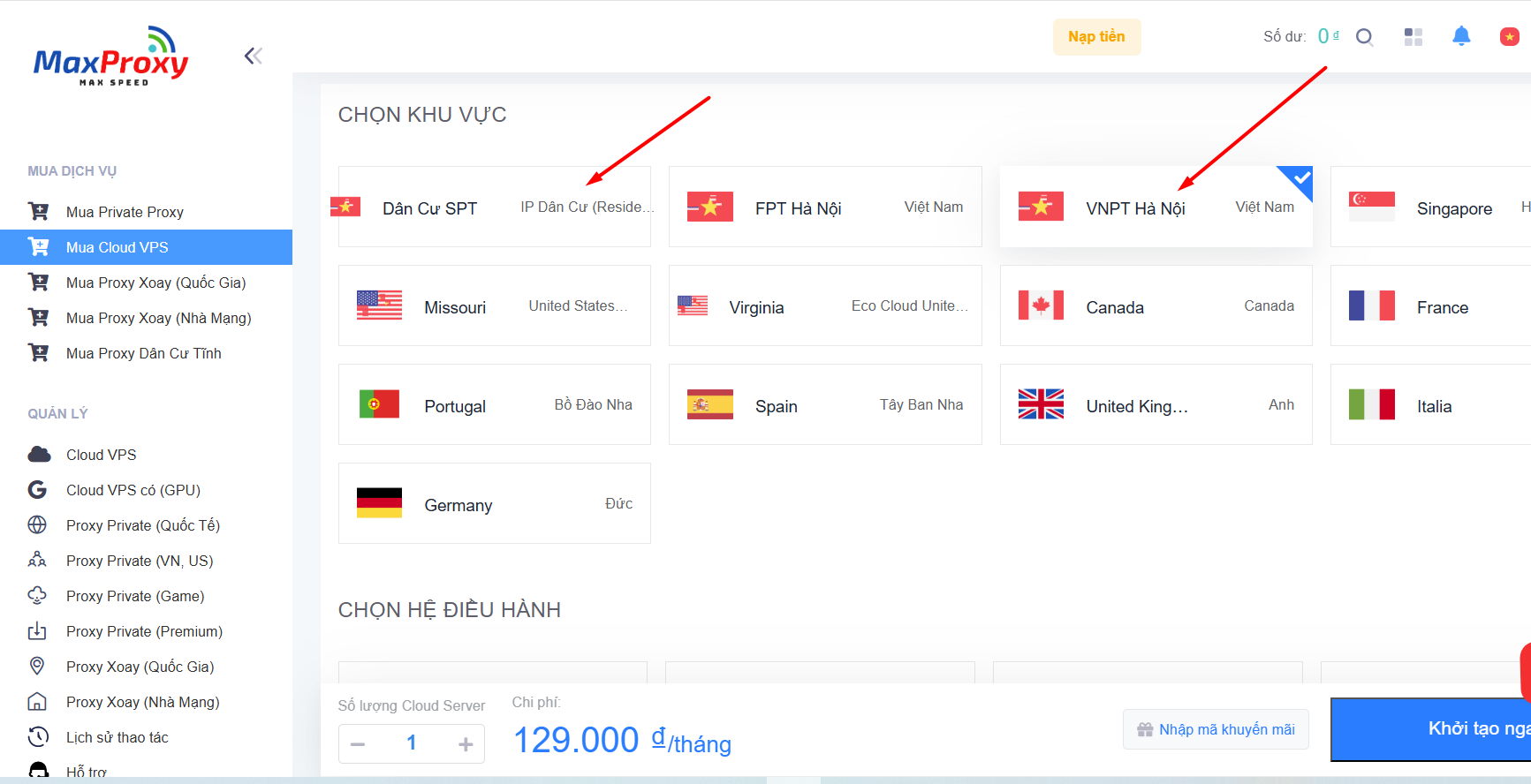Increase Cloud Server quantity with plus

(466, 744)
